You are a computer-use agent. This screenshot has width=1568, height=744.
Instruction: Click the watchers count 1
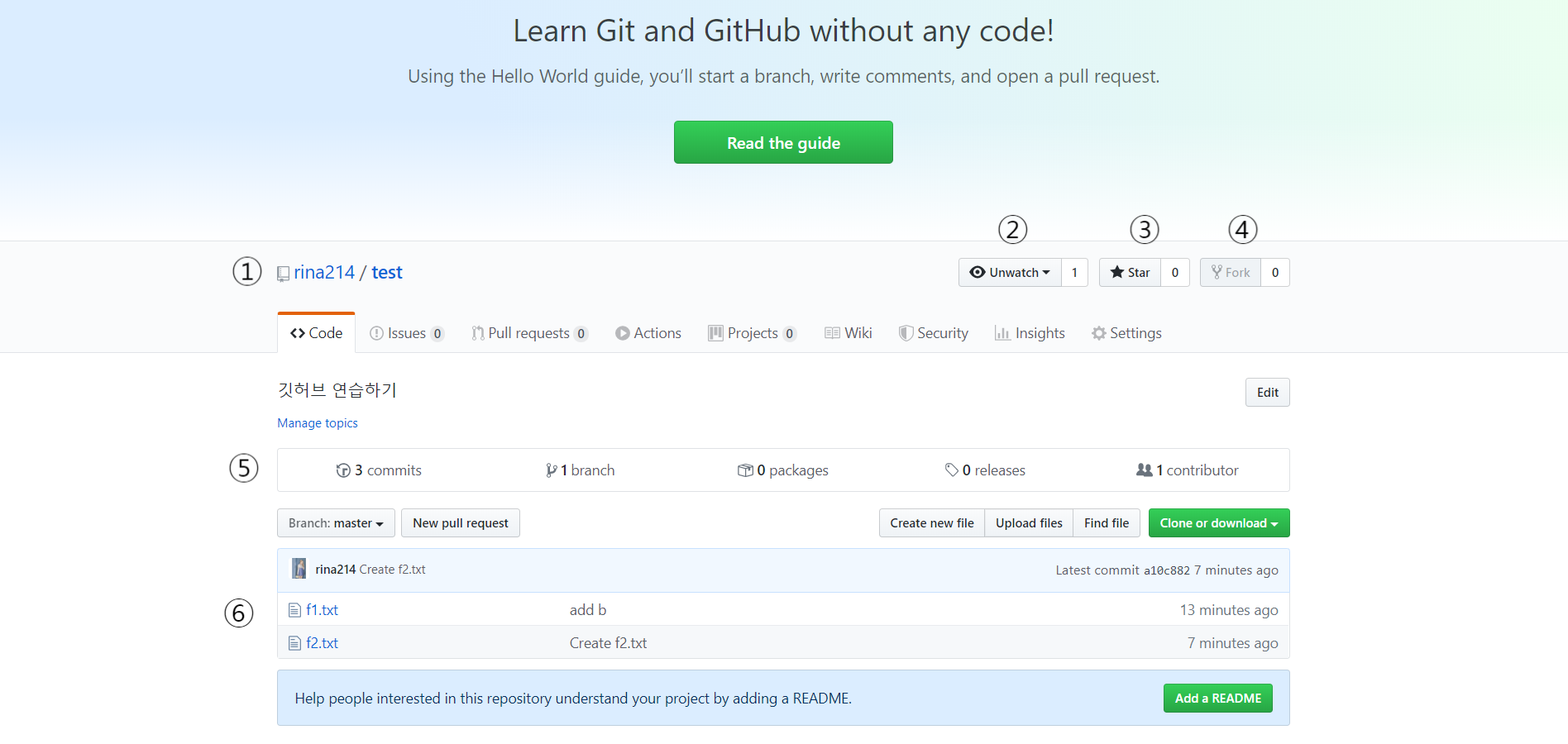click(x=1074, y=273)
